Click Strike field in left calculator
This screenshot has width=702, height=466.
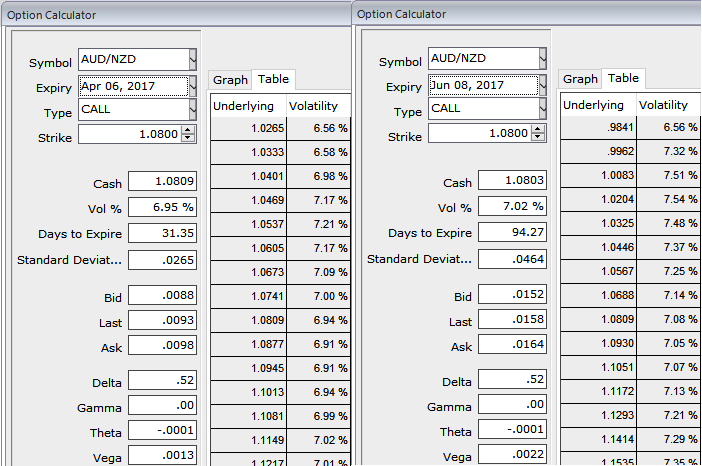(x=130, y=134)
